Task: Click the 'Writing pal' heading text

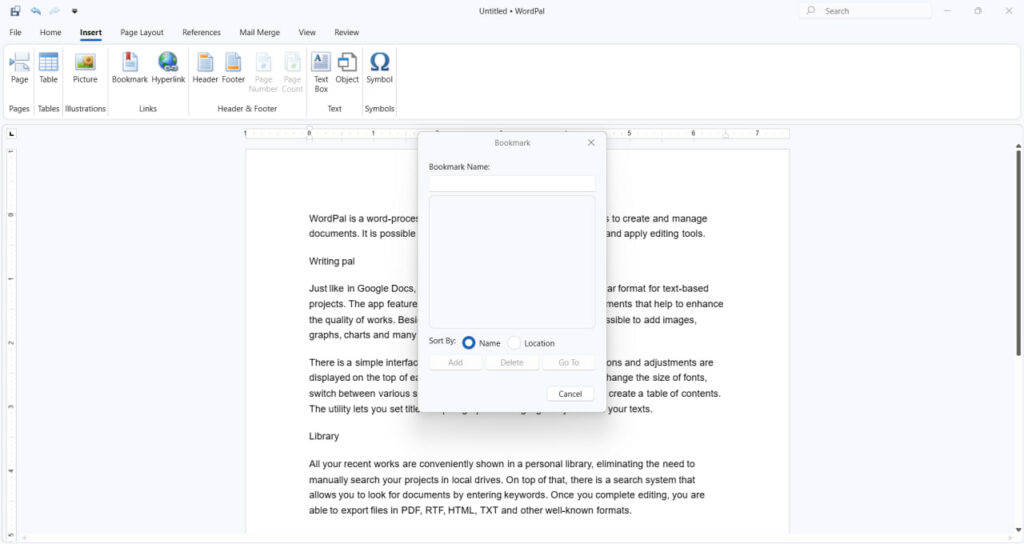Action: (x=332, y=261)
